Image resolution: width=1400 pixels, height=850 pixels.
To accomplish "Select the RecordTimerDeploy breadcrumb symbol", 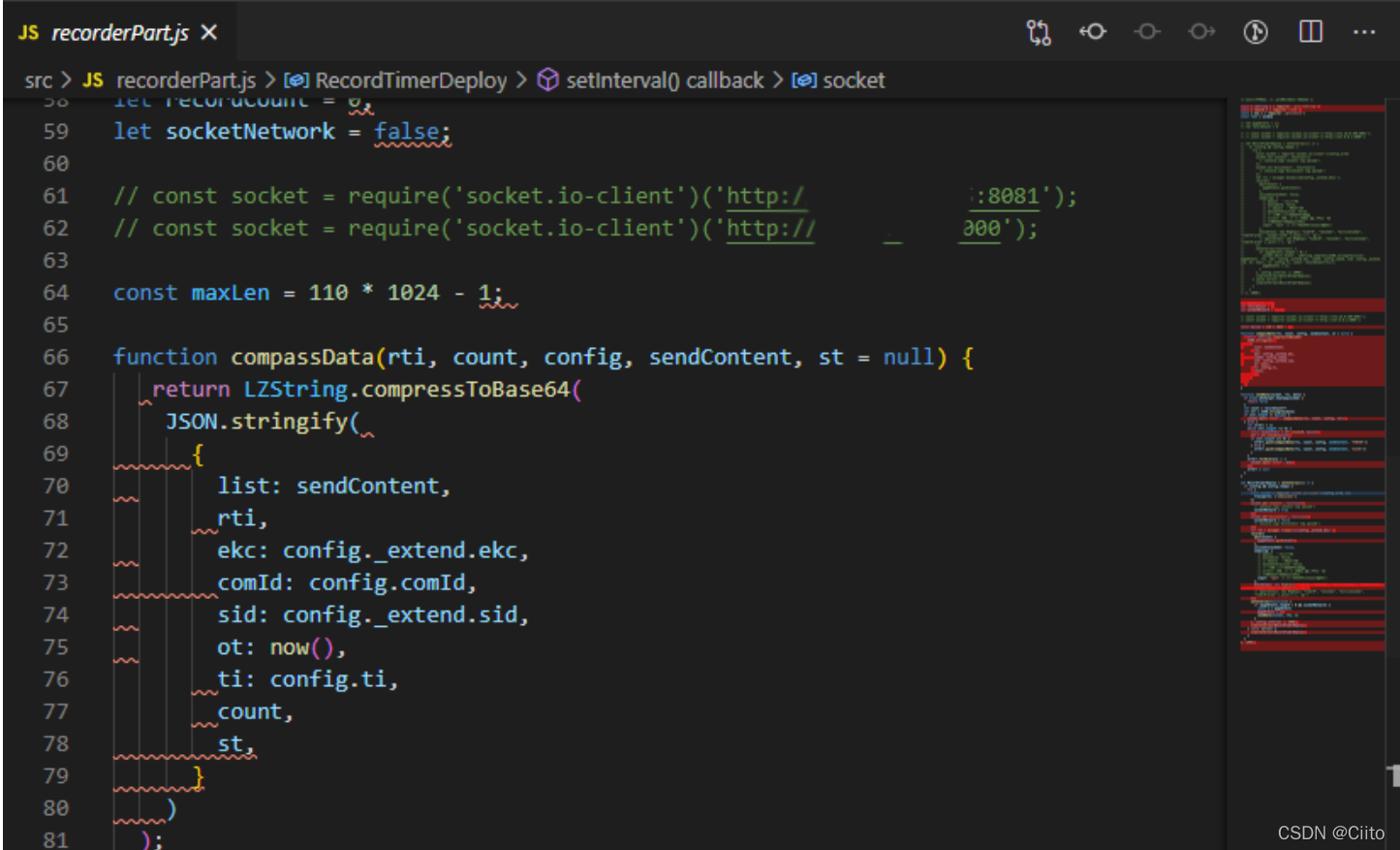I will click(x=411, y=80).
